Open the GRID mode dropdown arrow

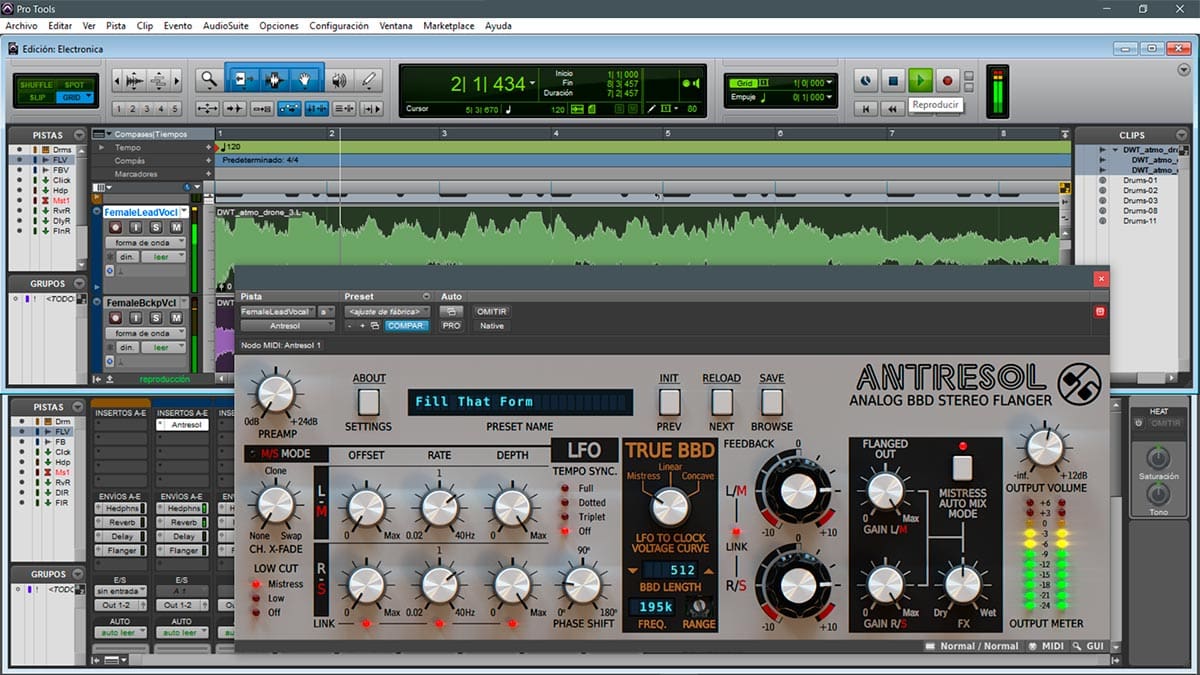[x=88, y=97]
